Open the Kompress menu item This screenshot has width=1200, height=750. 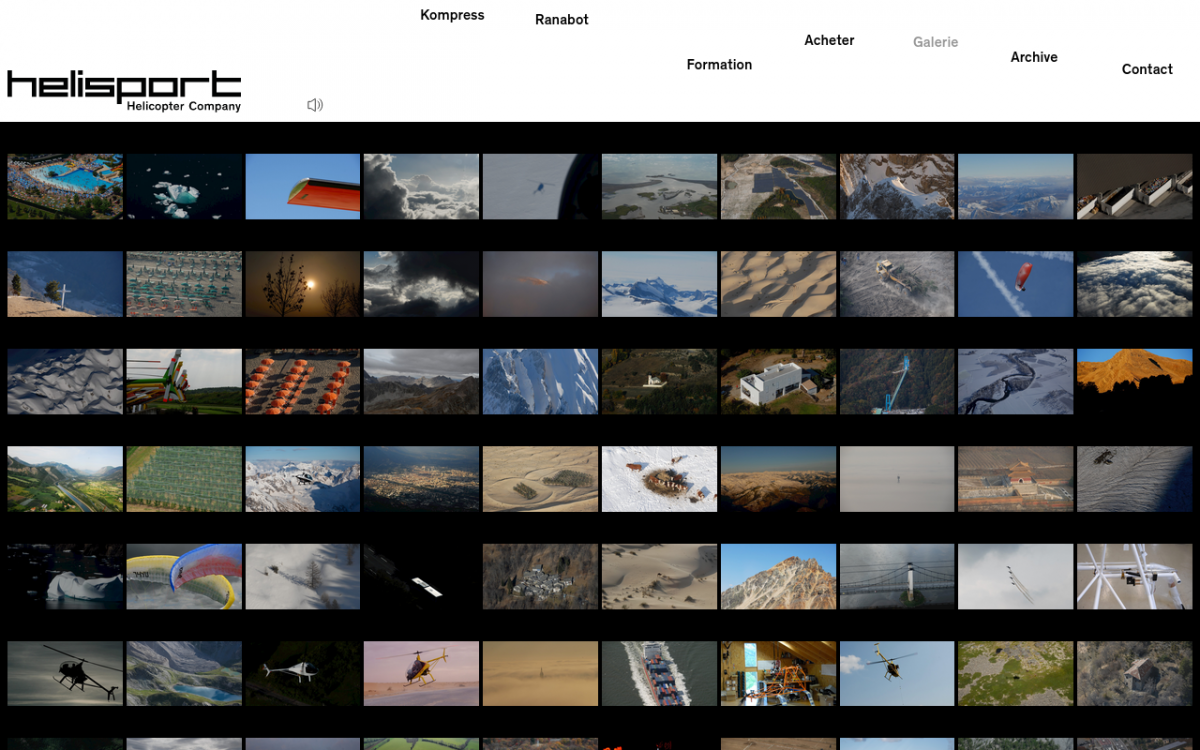(452, 15)
